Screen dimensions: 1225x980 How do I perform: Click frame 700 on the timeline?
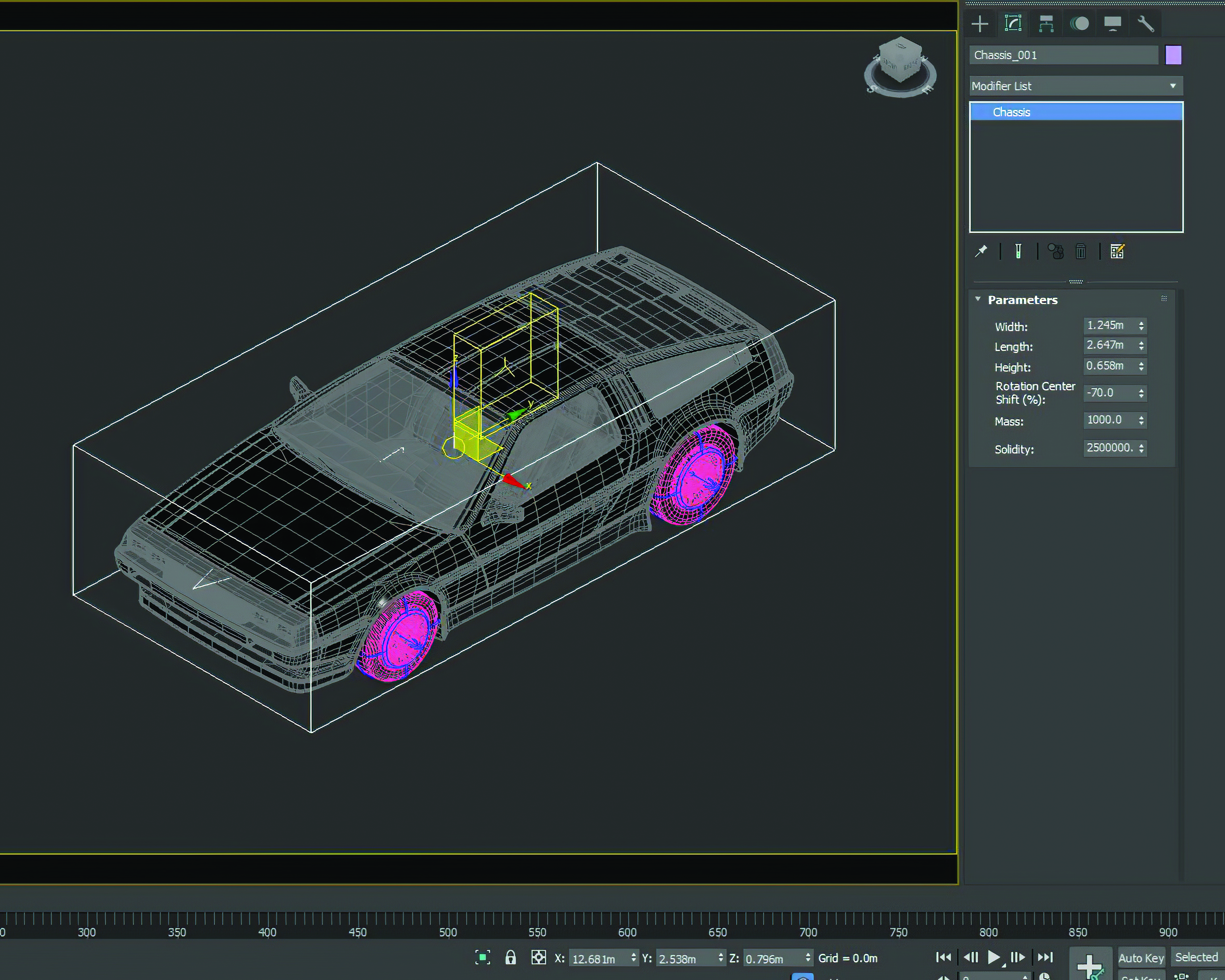(808, 932)
